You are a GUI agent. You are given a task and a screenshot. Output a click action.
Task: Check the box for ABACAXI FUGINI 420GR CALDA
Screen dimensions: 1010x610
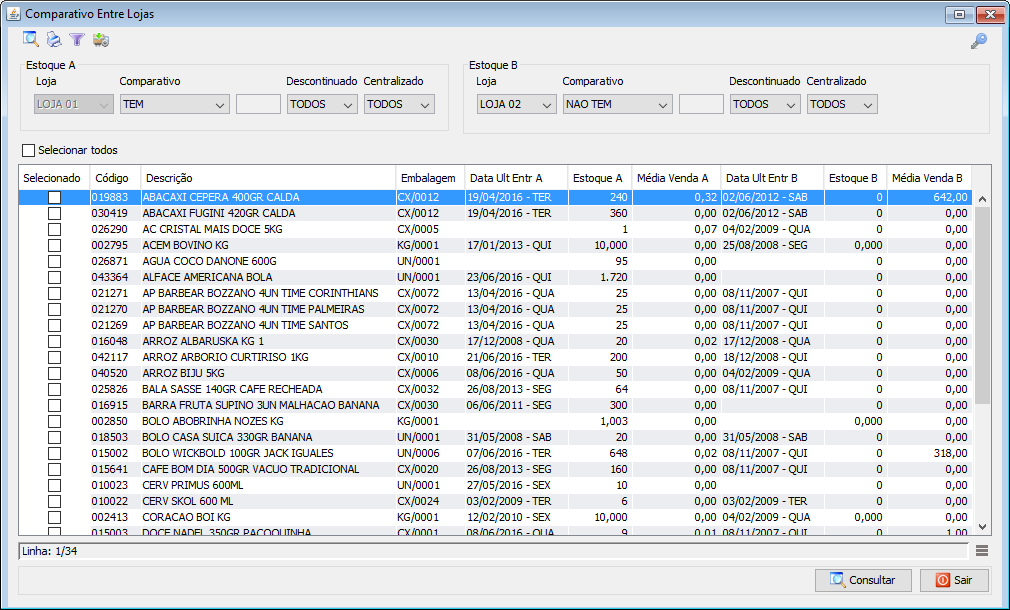pos(54,213)
